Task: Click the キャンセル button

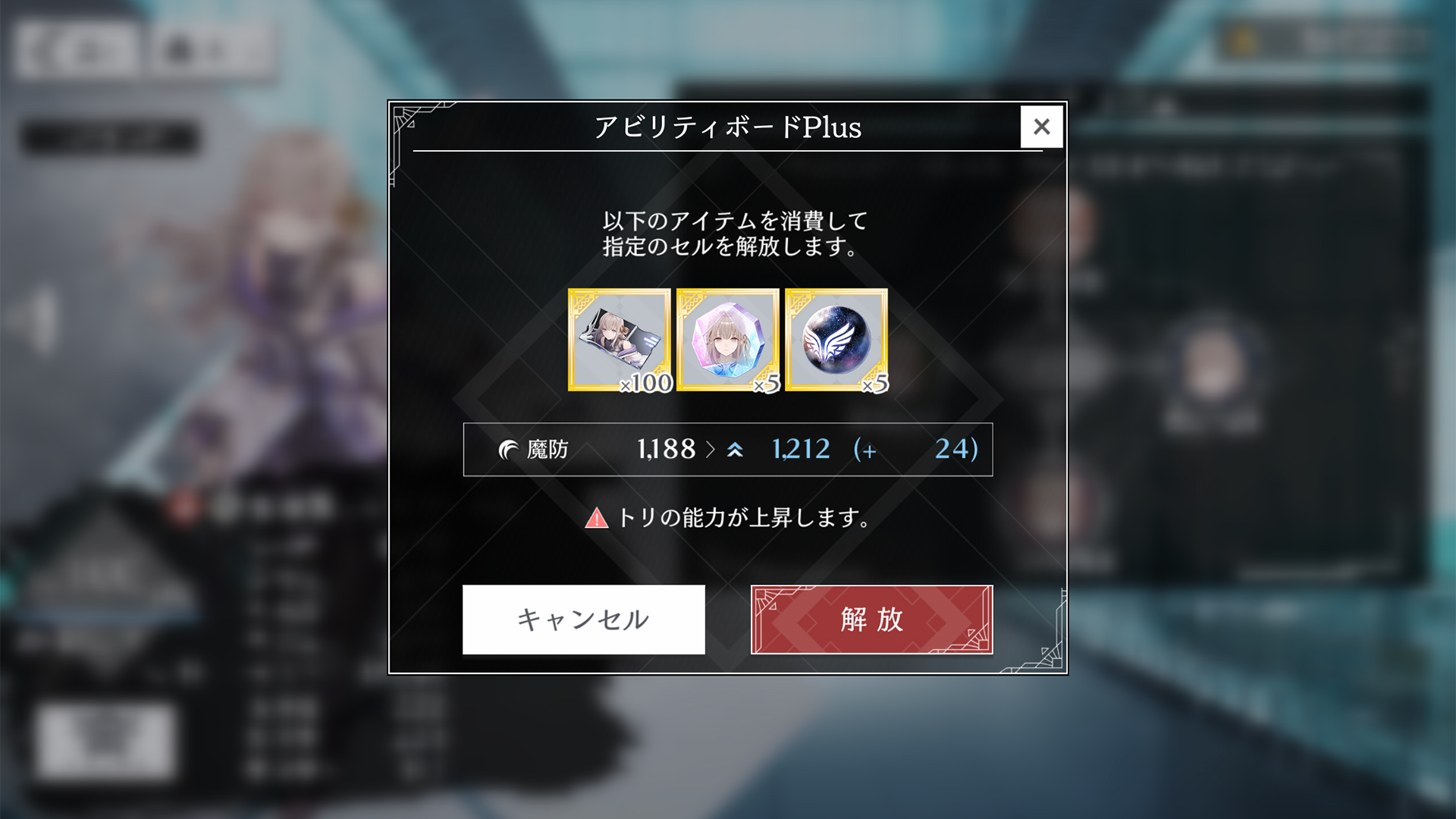Action: 584,620
